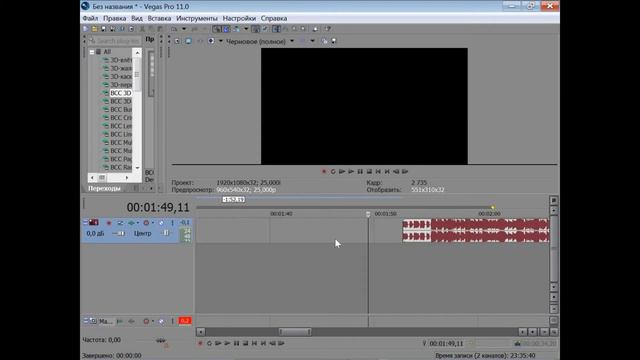Toggle Enable Snapping in main toolbar
The width and height of the screenshot is (640, 360).
[x=217, y=29]
